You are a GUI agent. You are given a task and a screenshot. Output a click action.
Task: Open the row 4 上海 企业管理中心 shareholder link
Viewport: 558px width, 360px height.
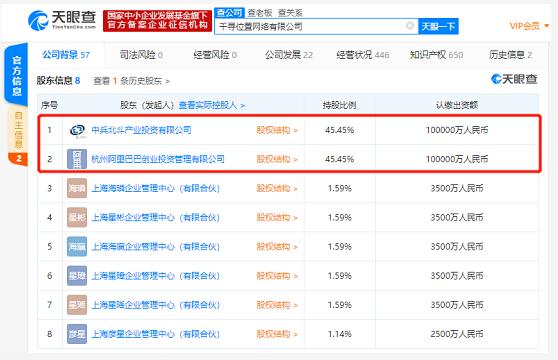click(156, 217)
